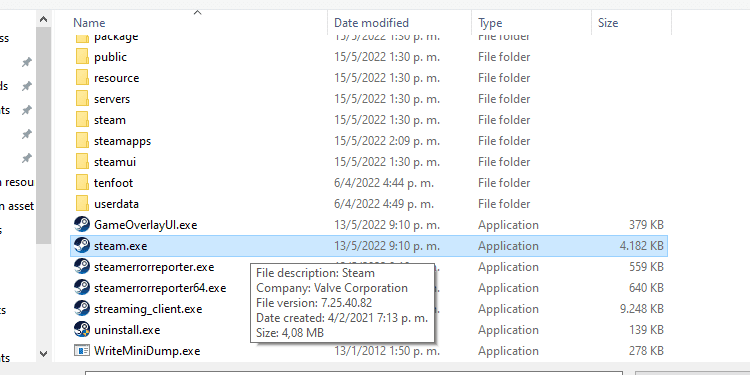Select the tenfoot folder name

point(113,183)
